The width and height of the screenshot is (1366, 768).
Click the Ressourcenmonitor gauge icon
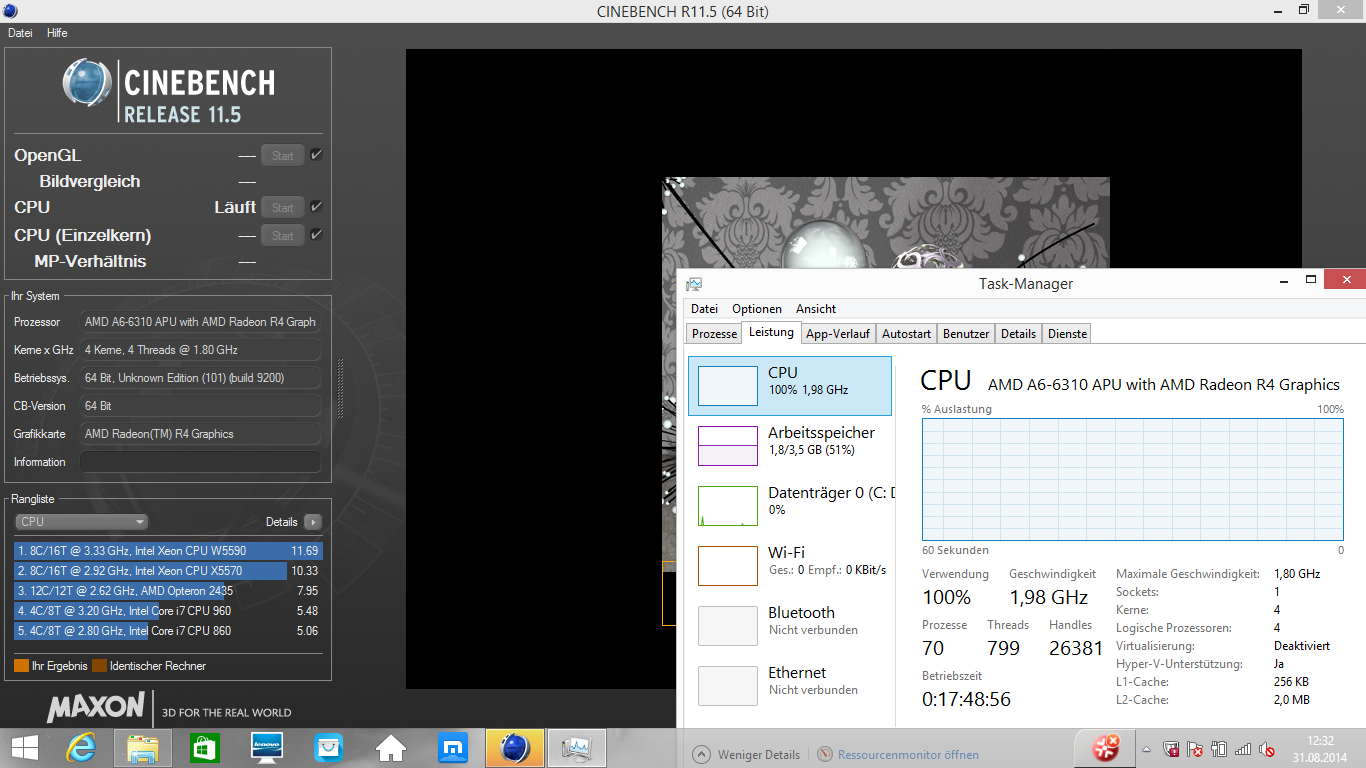(825, 755)
